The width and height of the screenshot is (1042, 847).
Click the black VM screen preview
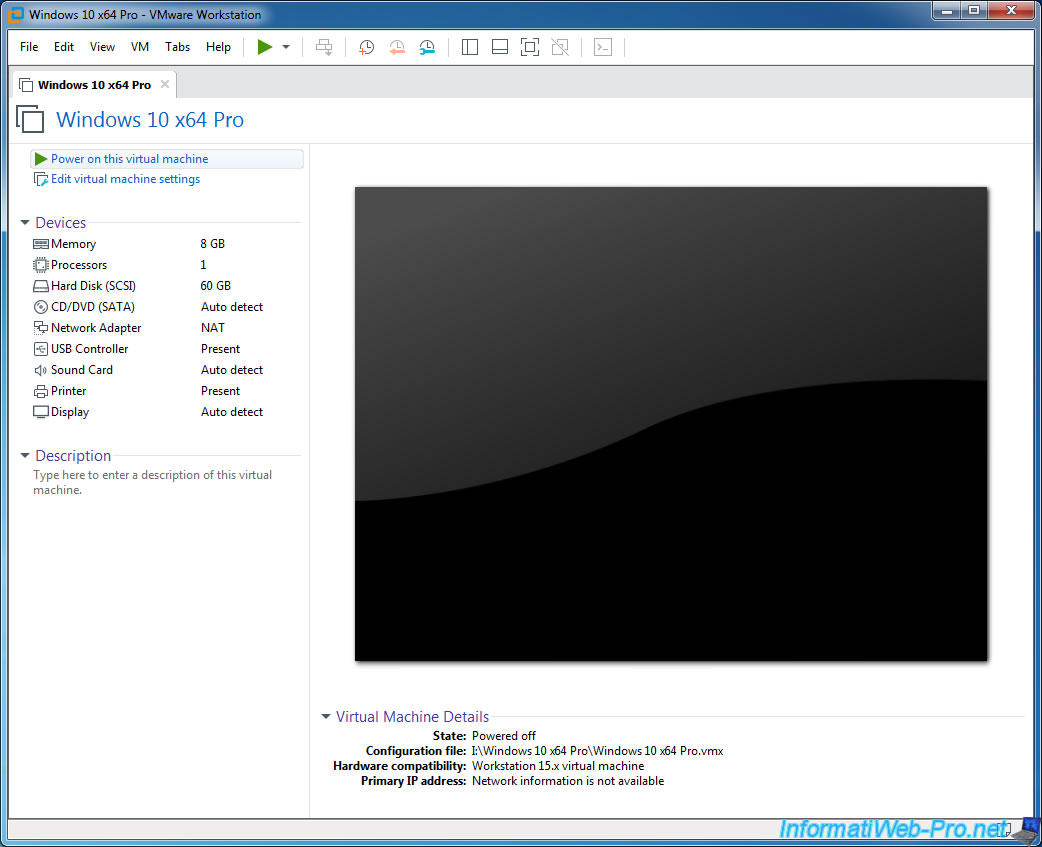coord(671,424)
